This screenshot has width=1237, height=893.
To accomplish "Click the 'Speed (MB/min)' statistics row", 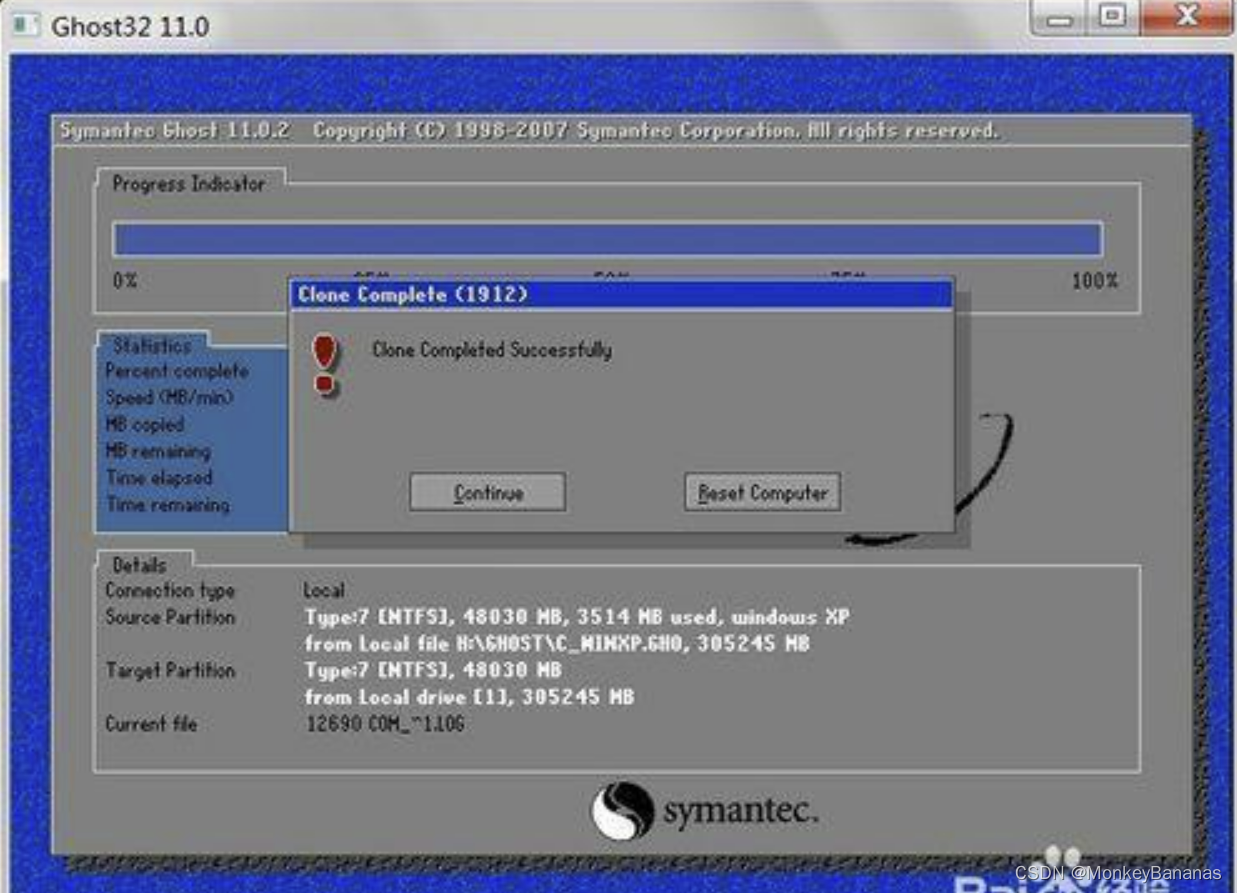I will point(169,397).
